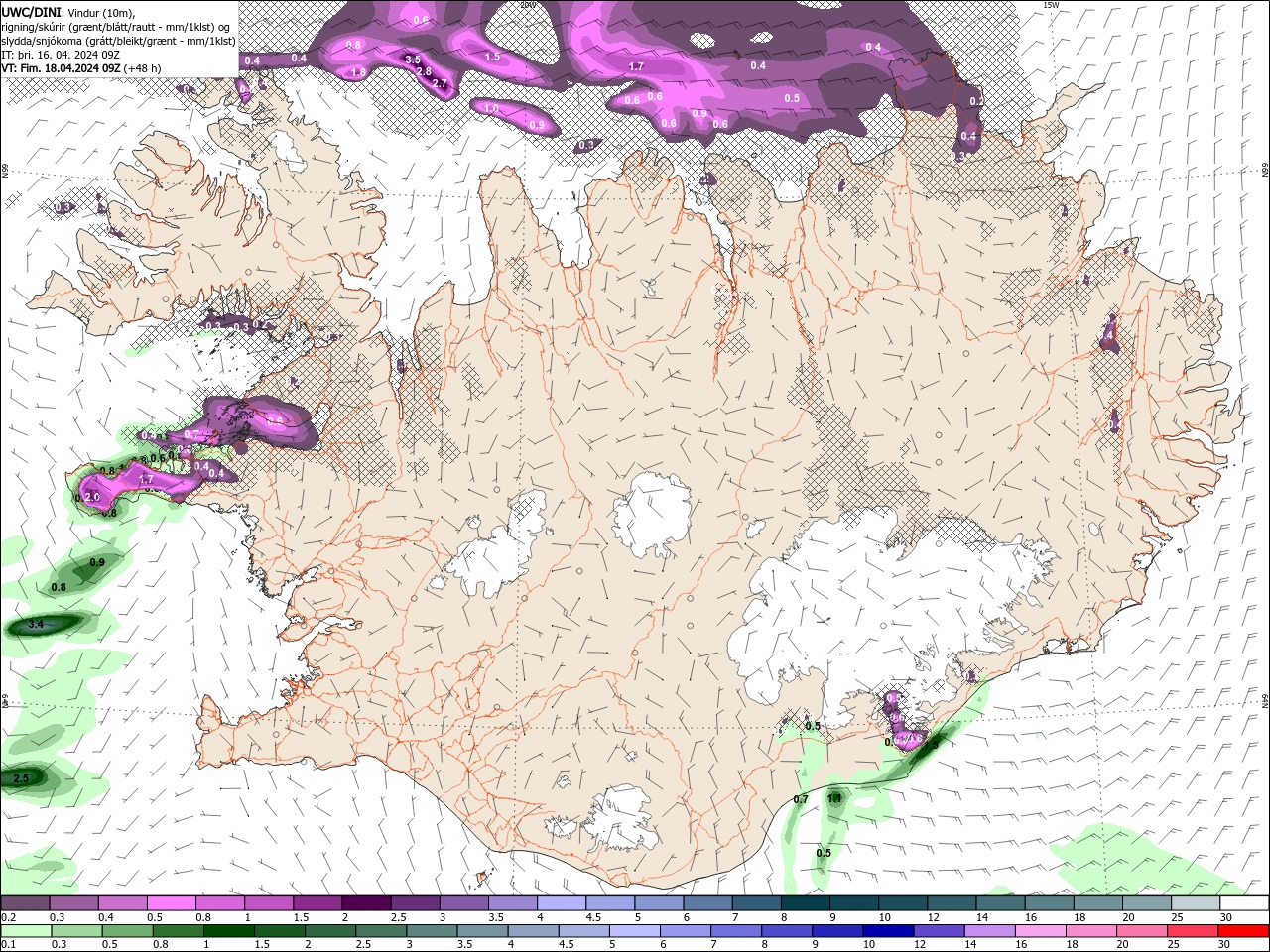Select the 8–9 dark teal snow legend swatch
Viewport: 1270px width, 952px height.
805,903
